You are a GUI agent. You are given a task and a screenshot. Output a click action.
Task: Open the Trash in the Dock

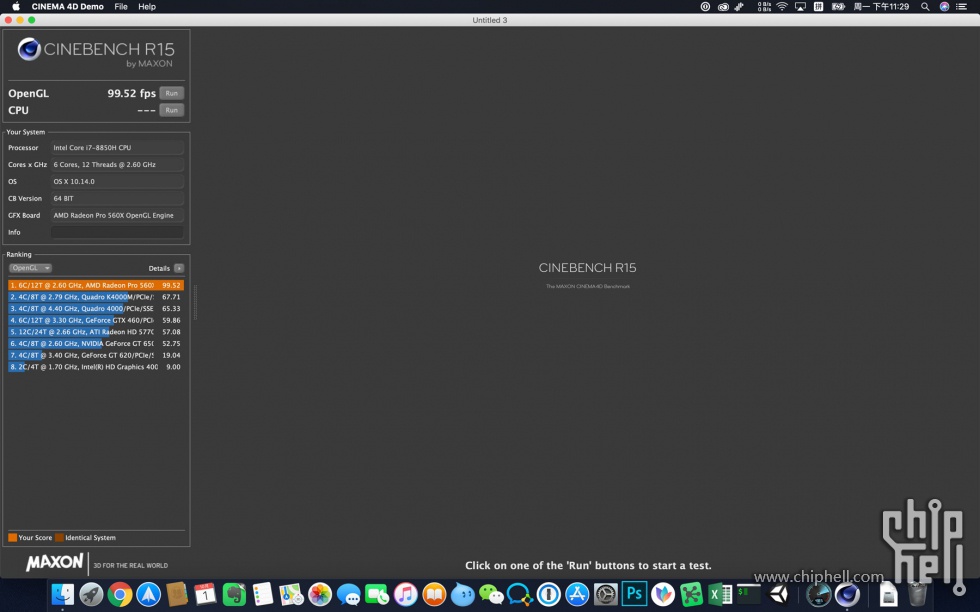[917, 594]
